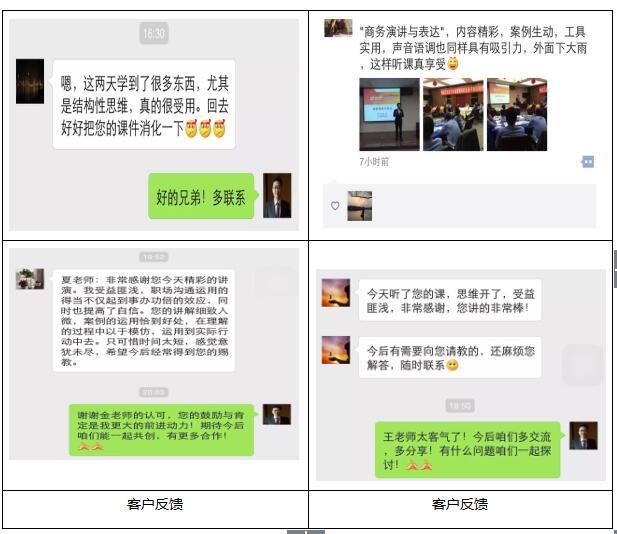Open first lecture photo in the Moments post
617x534 pixels.
click(388, 115)
